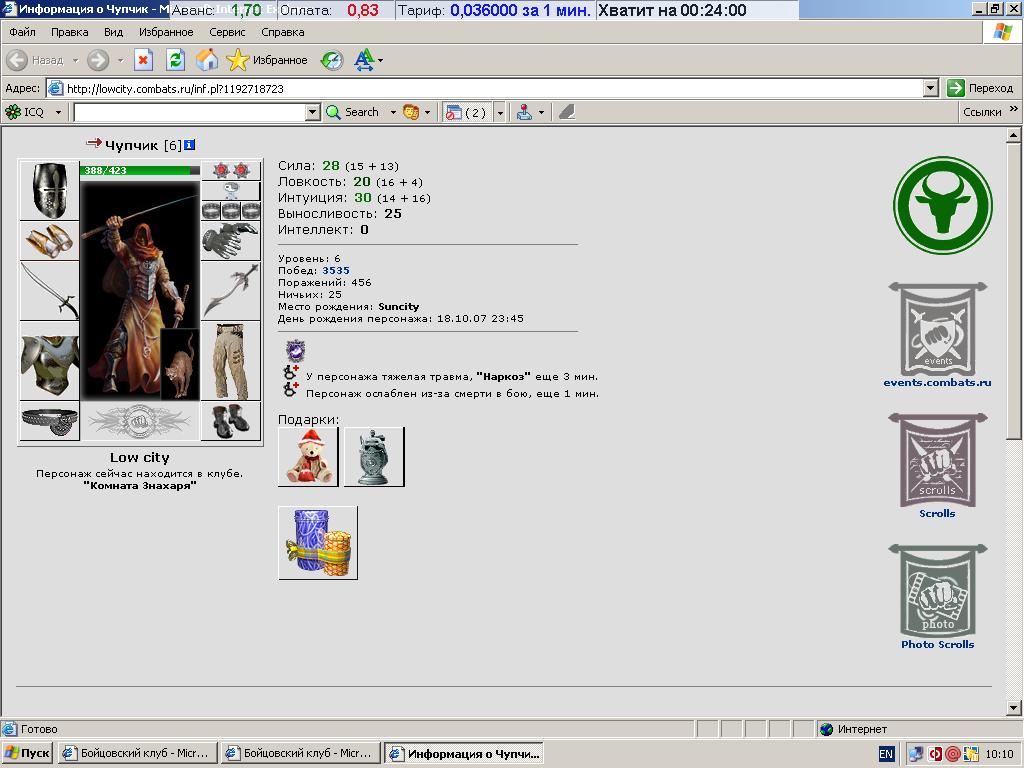Viewport: 1024px width, 768px height.
Task: Click the belt equipment slot icon
Action: pyautogui.click(x=50, y=421)
